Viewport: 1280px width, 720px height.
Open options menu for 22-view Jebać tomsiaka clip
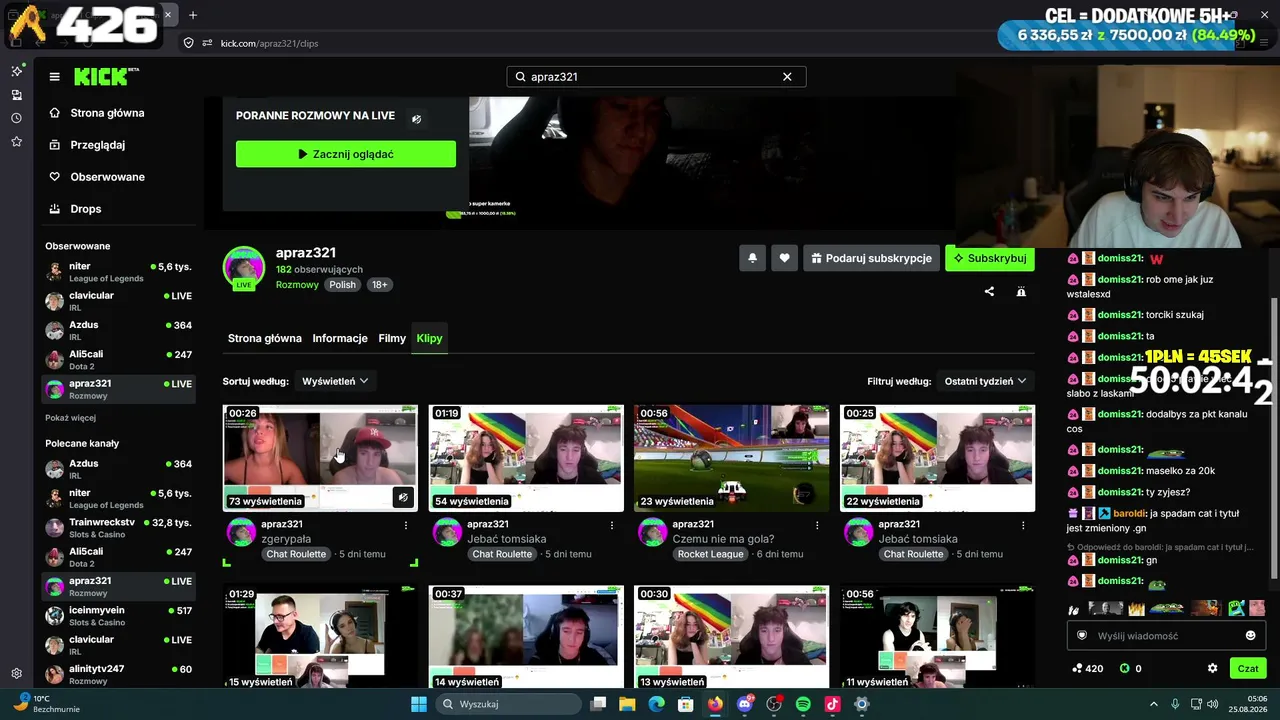pyautogui.click(x=1023, y=525)
